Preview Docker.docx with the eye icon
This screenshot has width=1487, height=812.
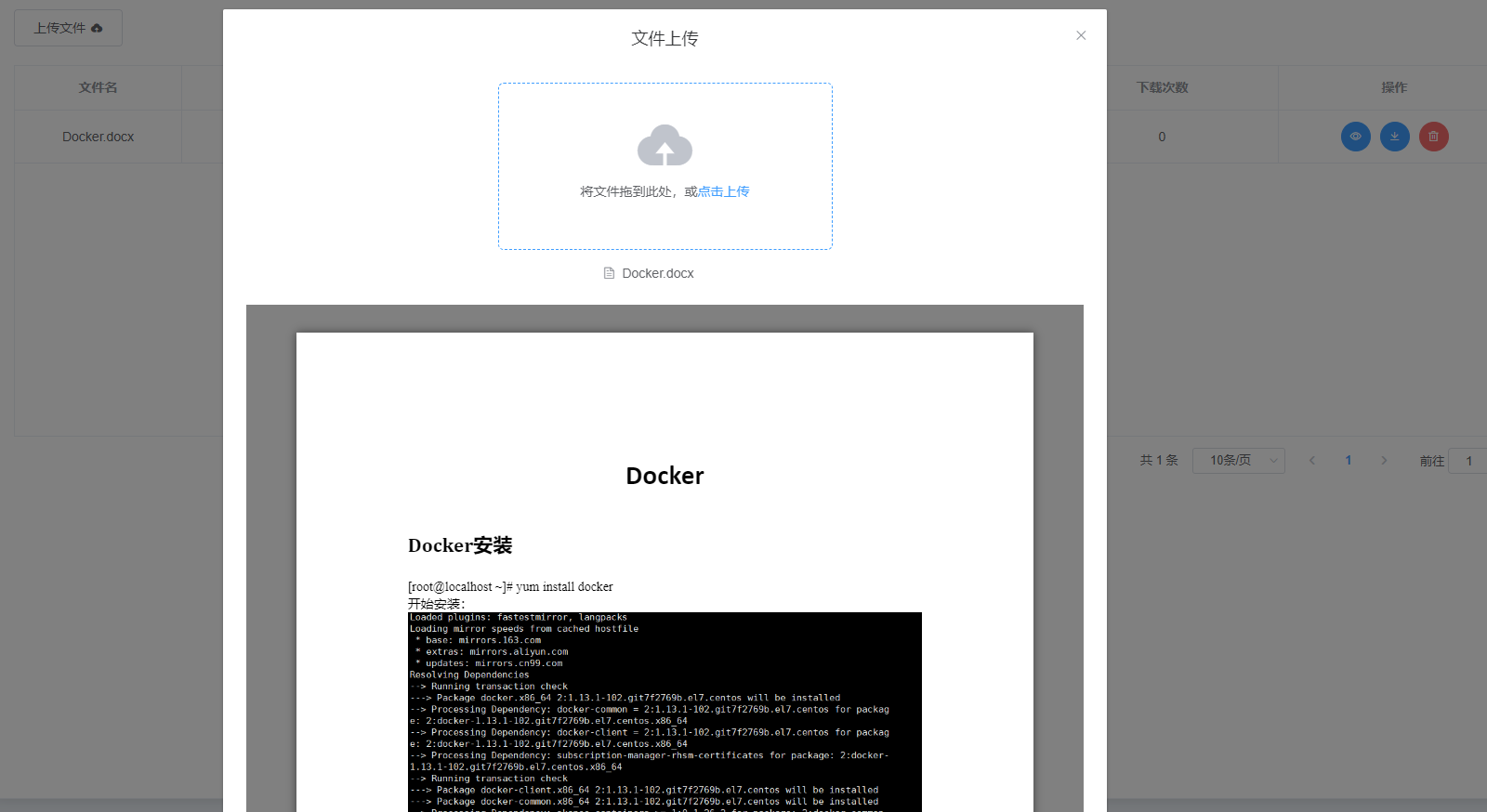coord(1356,137)
